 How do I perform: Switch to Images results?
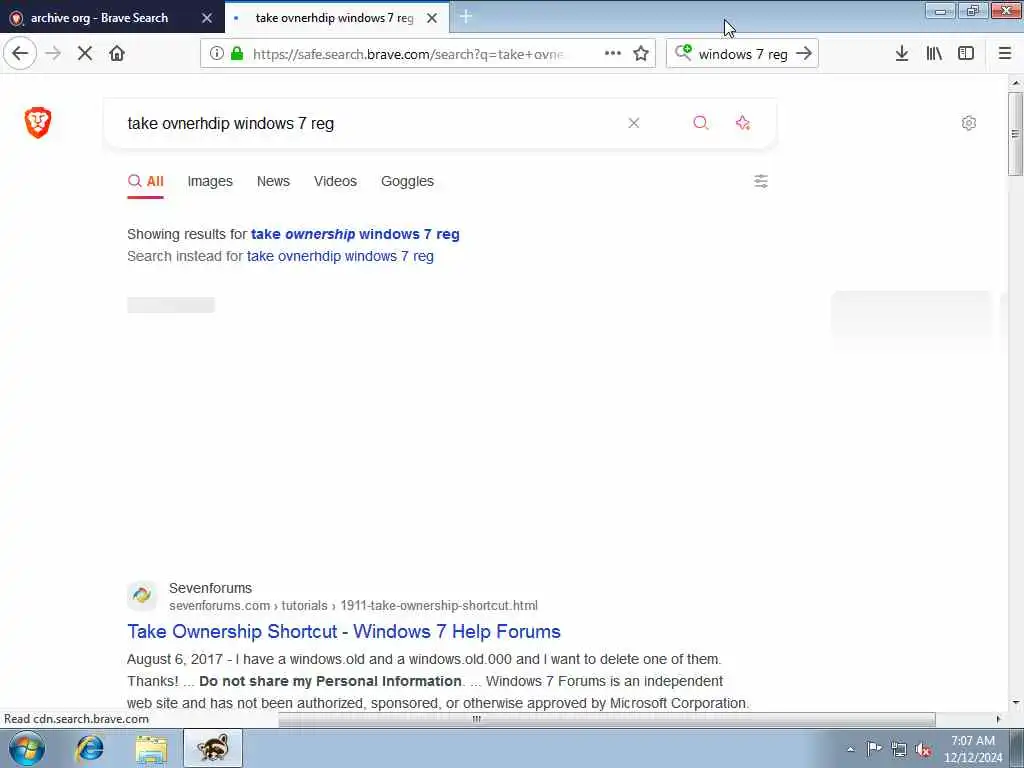(210, 181)
